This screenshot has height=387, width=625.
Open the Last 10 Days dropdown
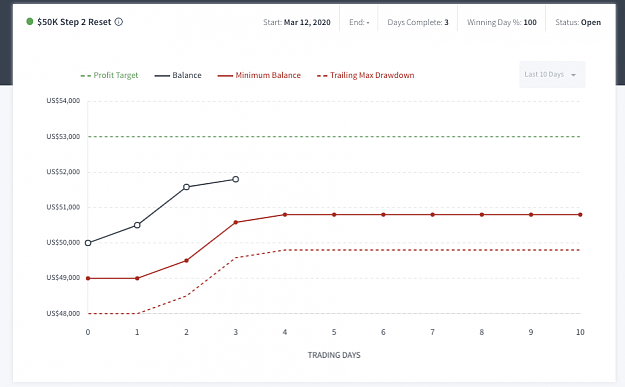tap(552, 75)
